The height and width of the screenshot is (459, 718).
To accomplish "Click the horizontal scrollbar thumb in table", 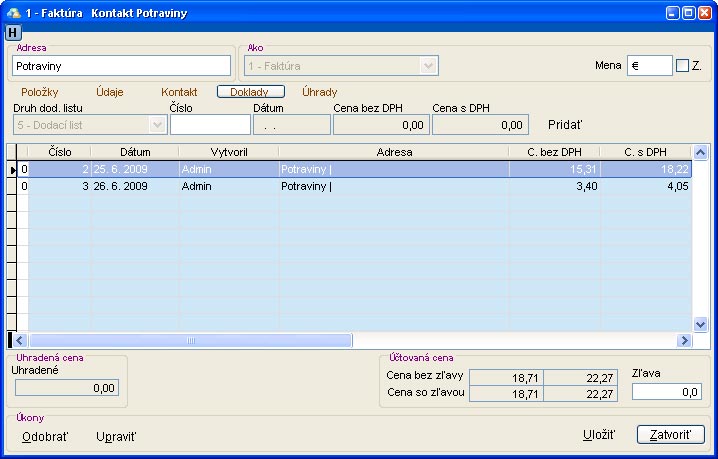I will click(190, 340).
